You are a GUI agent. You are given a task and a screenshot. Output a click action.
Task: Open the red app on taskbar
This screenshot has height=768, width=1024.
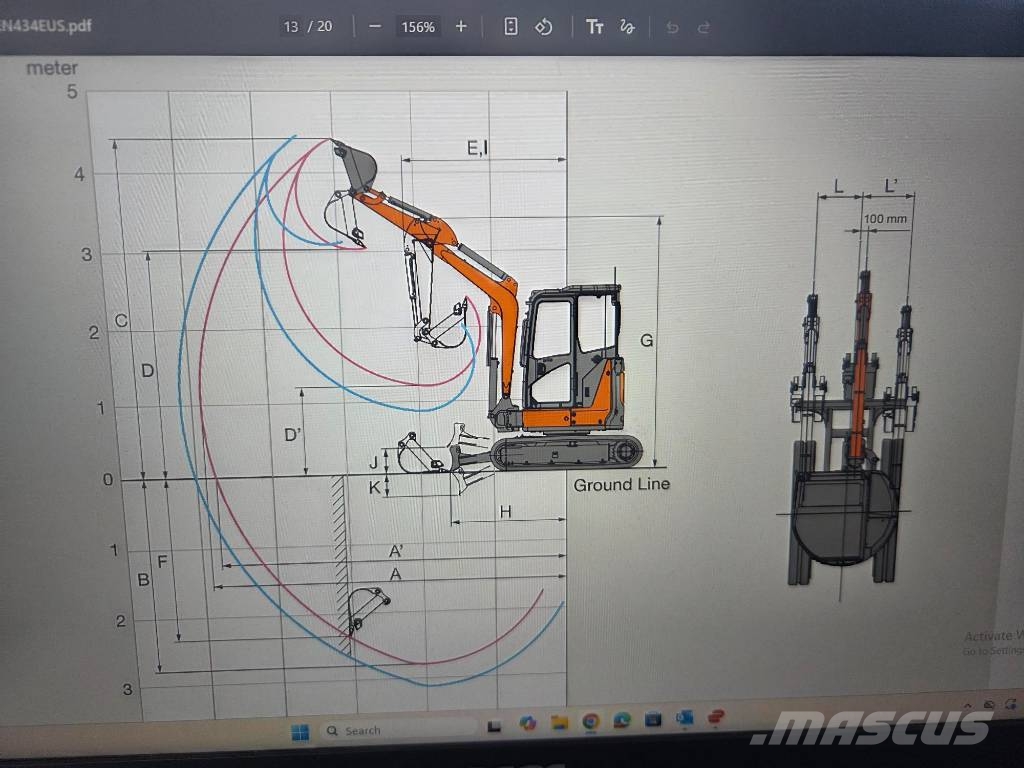716,717
